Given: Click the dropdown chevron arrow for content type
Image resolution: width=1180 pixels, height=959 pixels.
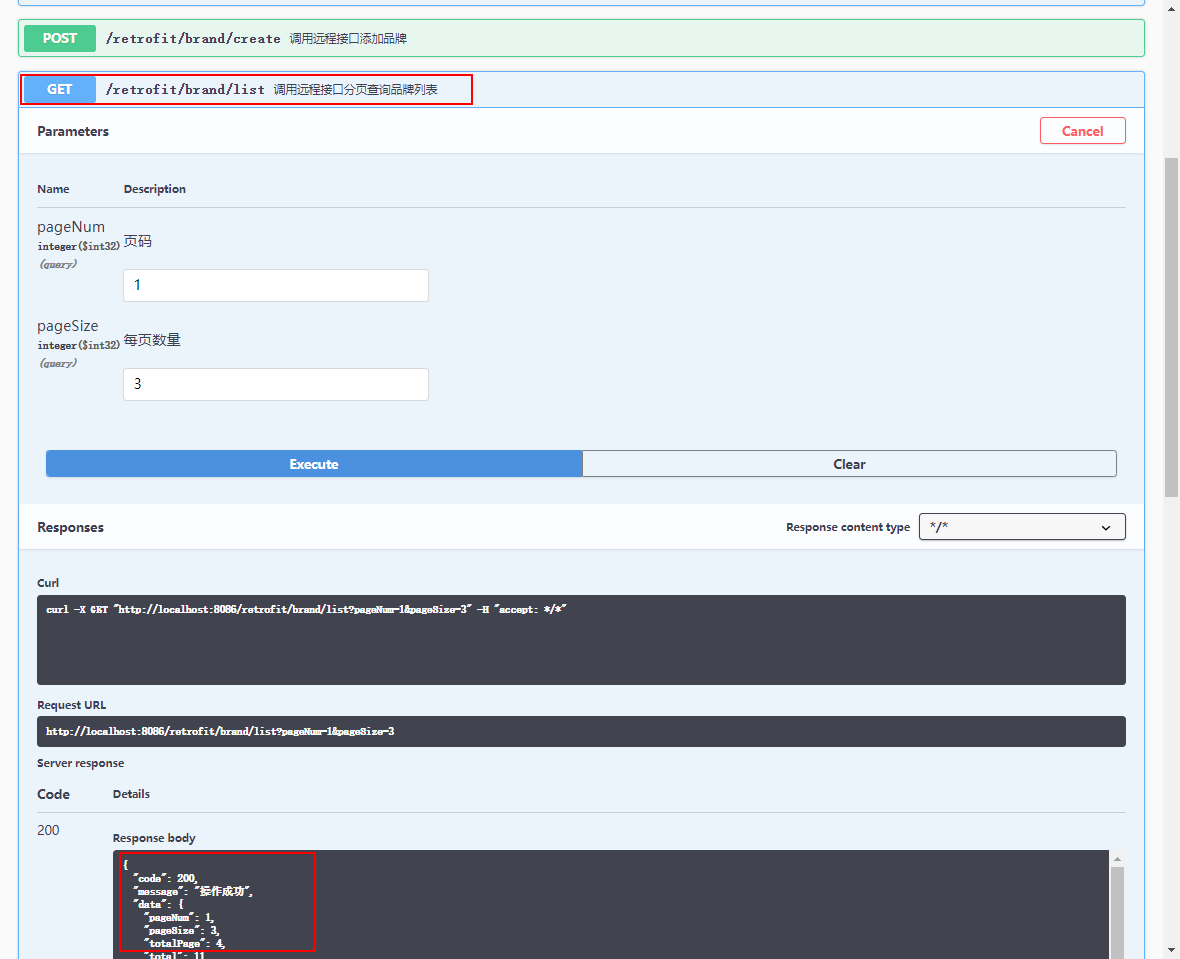Looking at the screenshot, I should click(x=1105, y=528).
